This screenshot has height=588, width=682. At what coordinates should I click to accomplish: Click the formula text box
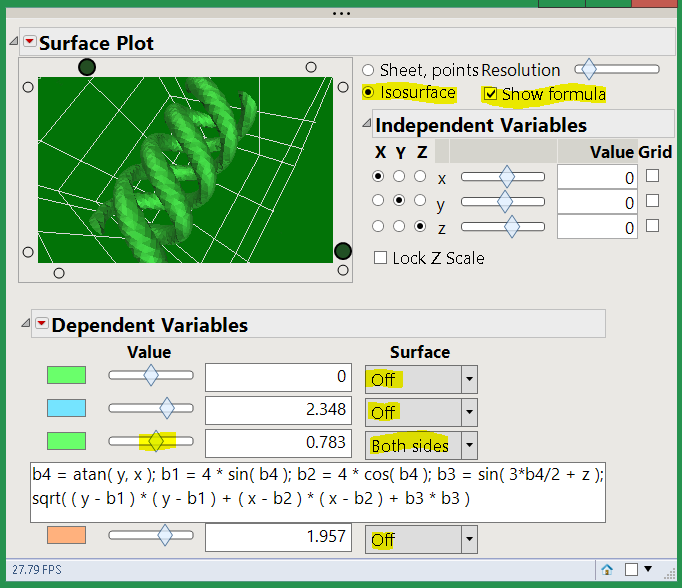click(x=318, y=492)
